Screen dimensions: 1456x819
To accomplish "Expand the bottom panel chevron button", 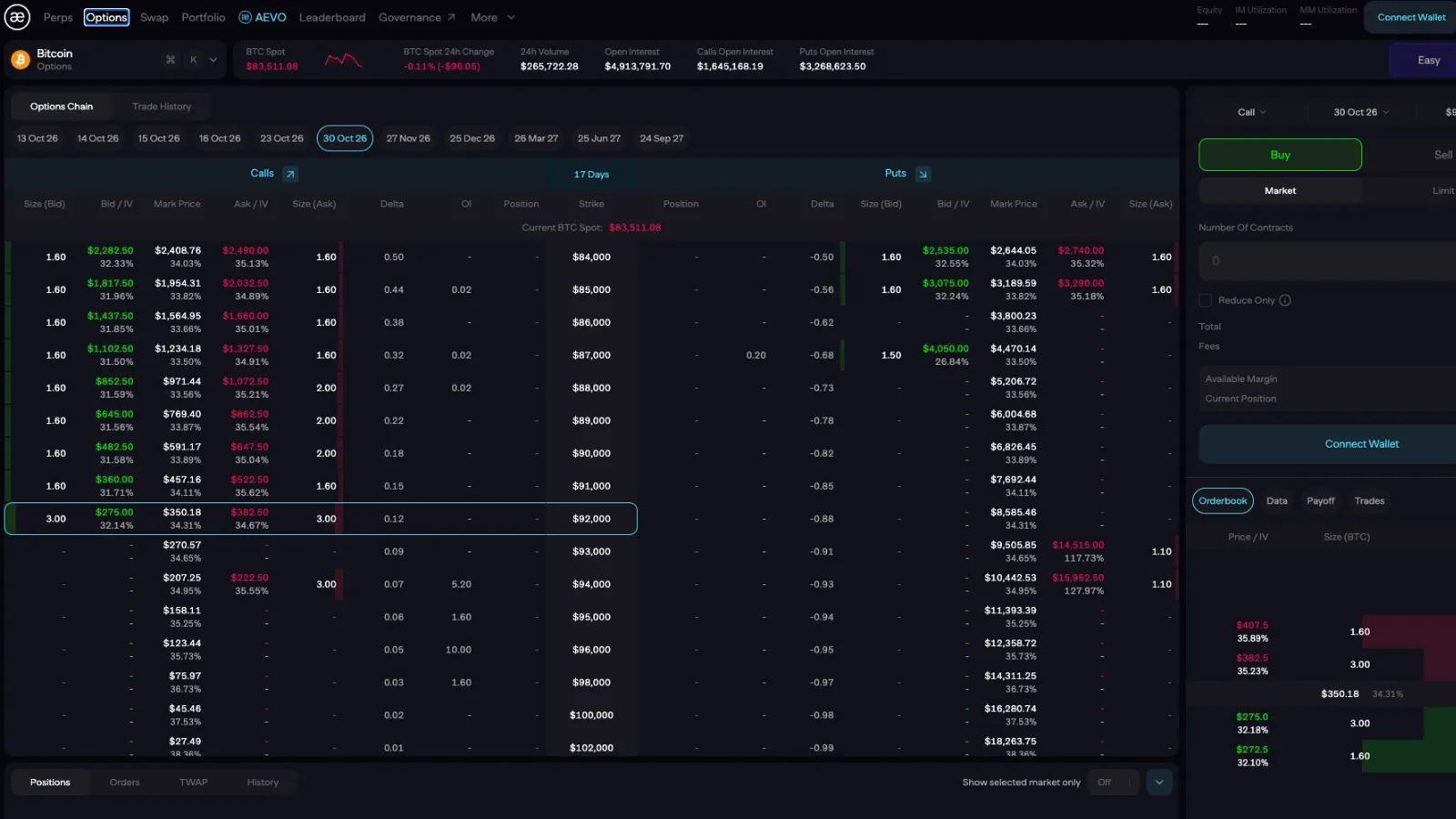I will pos(1159,783).
